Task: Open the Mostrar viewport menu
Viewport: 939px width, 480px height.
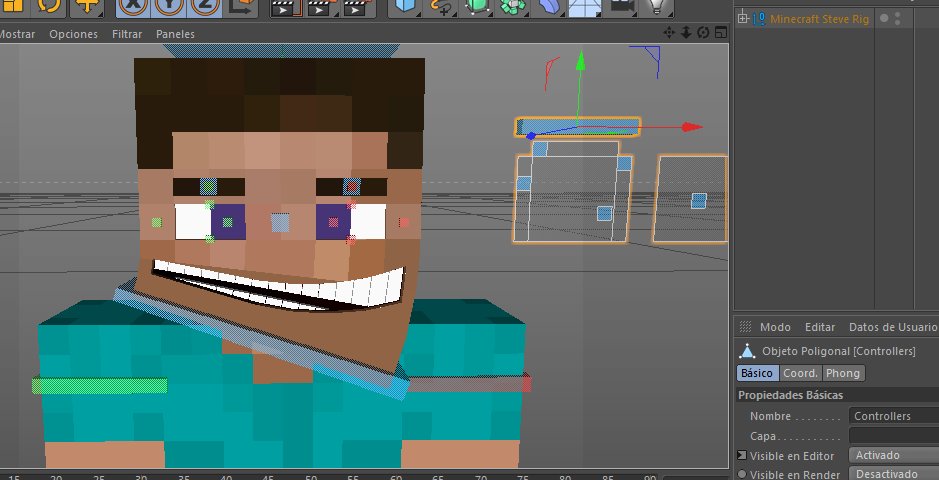Action: click(16, 34)
